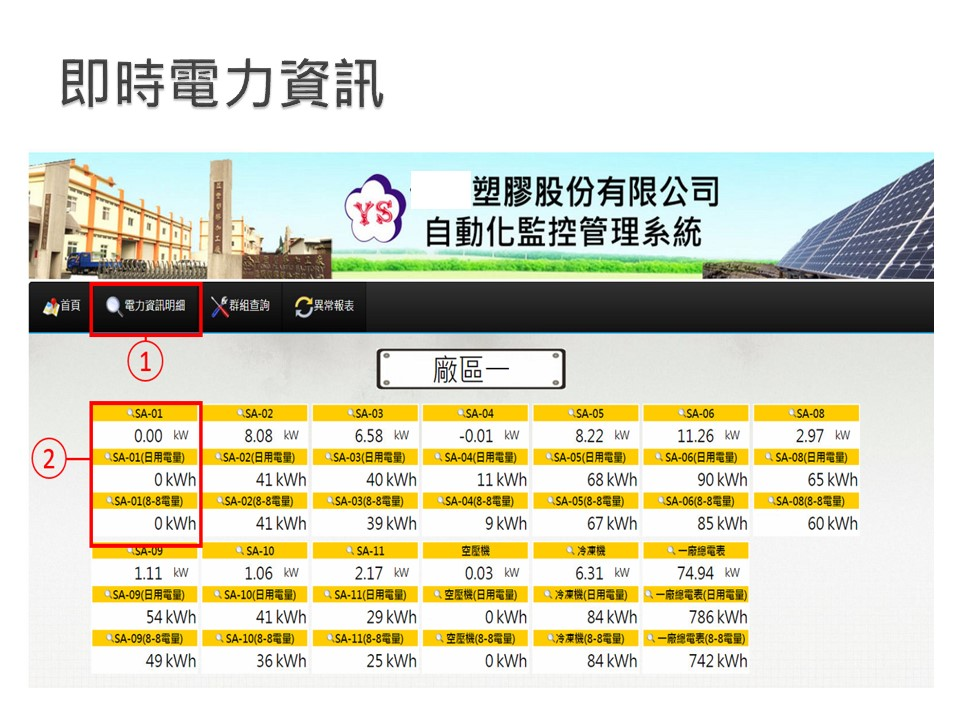The height and width of the screenshot is (720, 960).
Task: Open the SA-03(日用電量) header link
Action: point(366,457)
